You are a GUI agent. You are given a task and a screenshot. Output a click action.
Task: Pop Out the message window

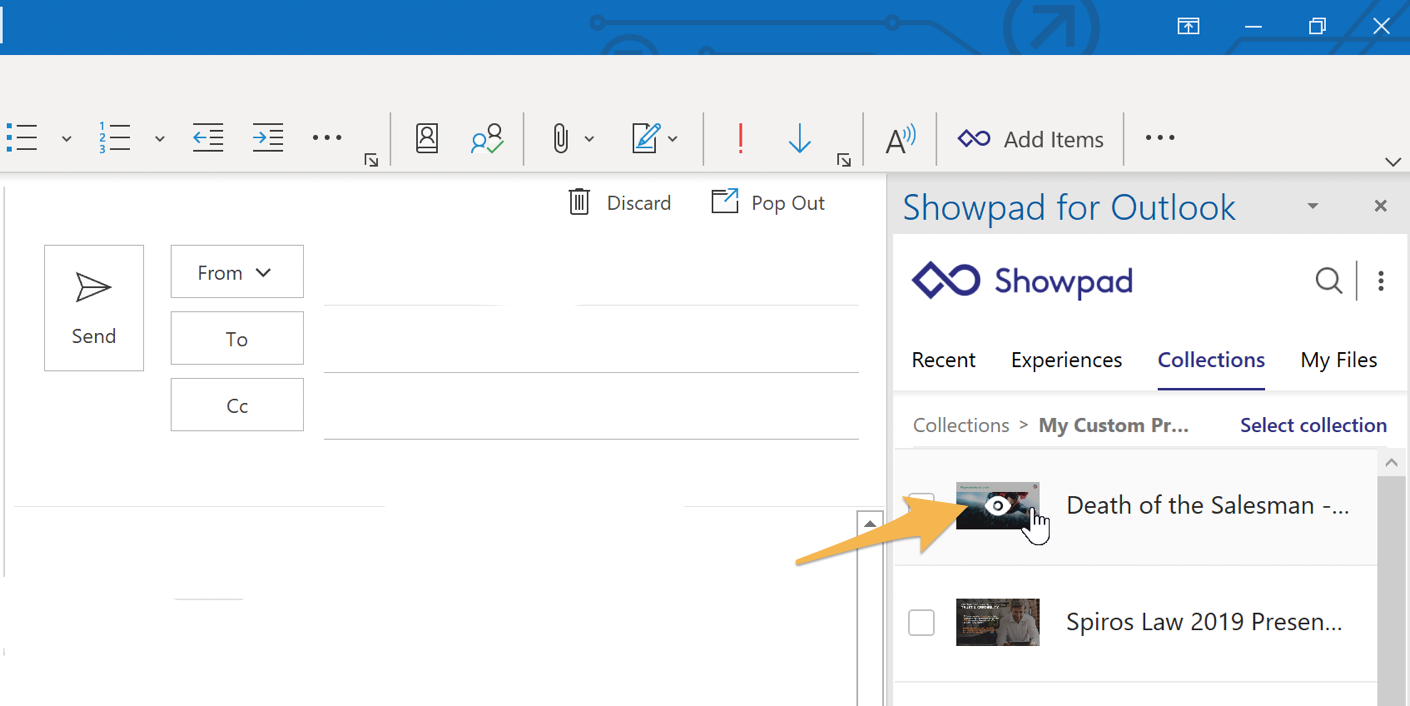click(768, 202)
